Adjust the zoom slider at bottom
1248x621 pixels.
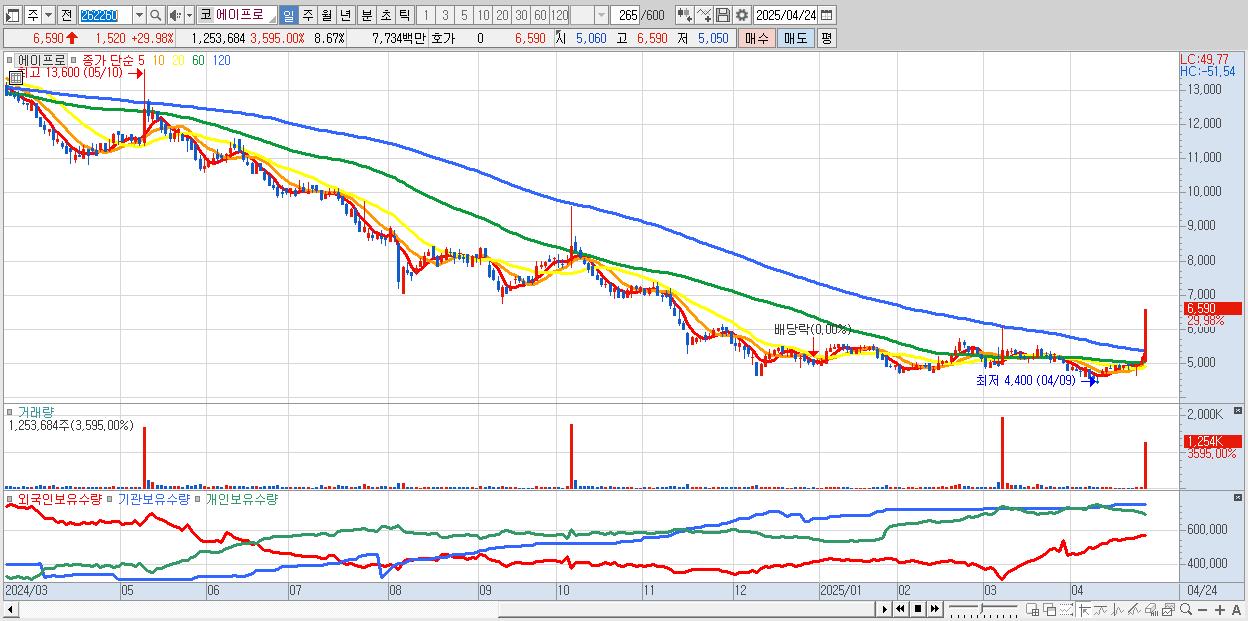click(x=982, y=609)
